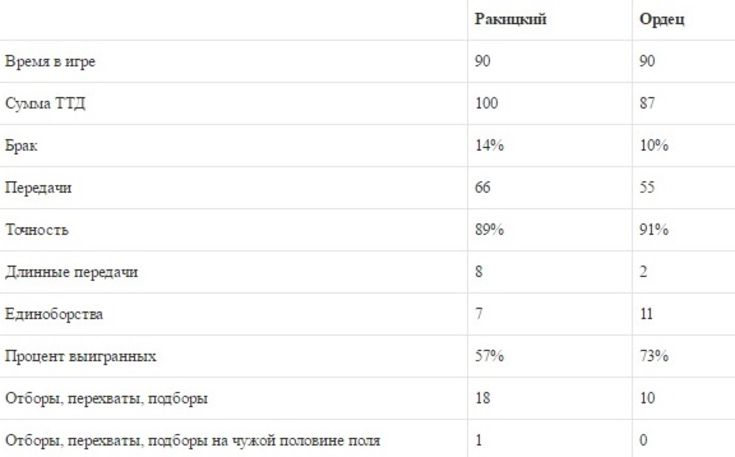This screenshot has height=457, width=735.
Task: Click Ракицкий's Сумма ТТД value 100
Action: point(487,103)
